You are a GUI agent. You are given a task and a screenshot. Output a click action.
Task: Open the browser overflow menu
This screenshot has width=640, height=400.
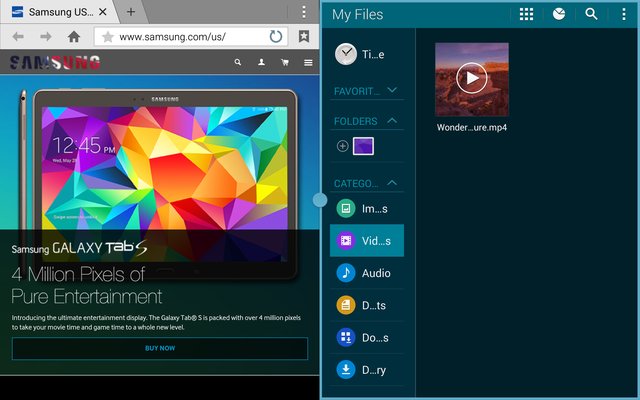[x=304, y=12]
